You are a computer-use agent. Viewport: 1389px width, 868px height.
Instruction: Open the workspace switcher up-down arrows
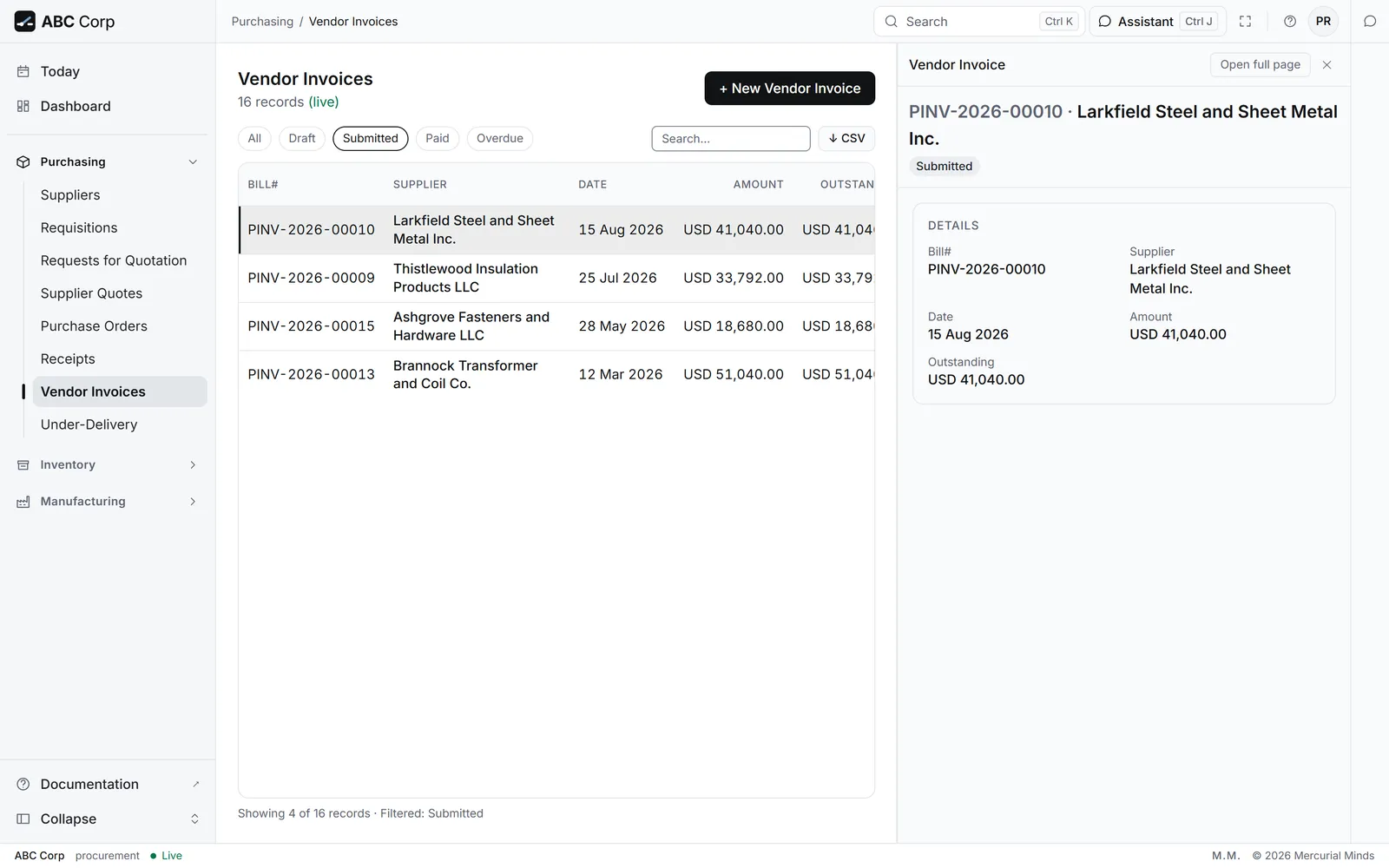pos(194,819)
